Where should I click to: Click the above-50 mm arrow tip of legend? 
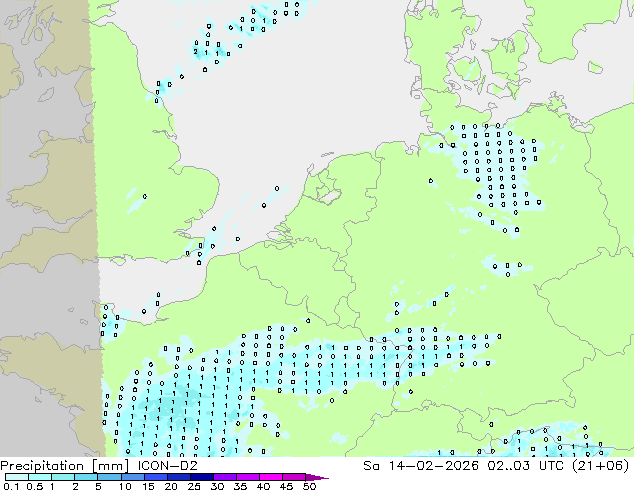pos(317,477)
